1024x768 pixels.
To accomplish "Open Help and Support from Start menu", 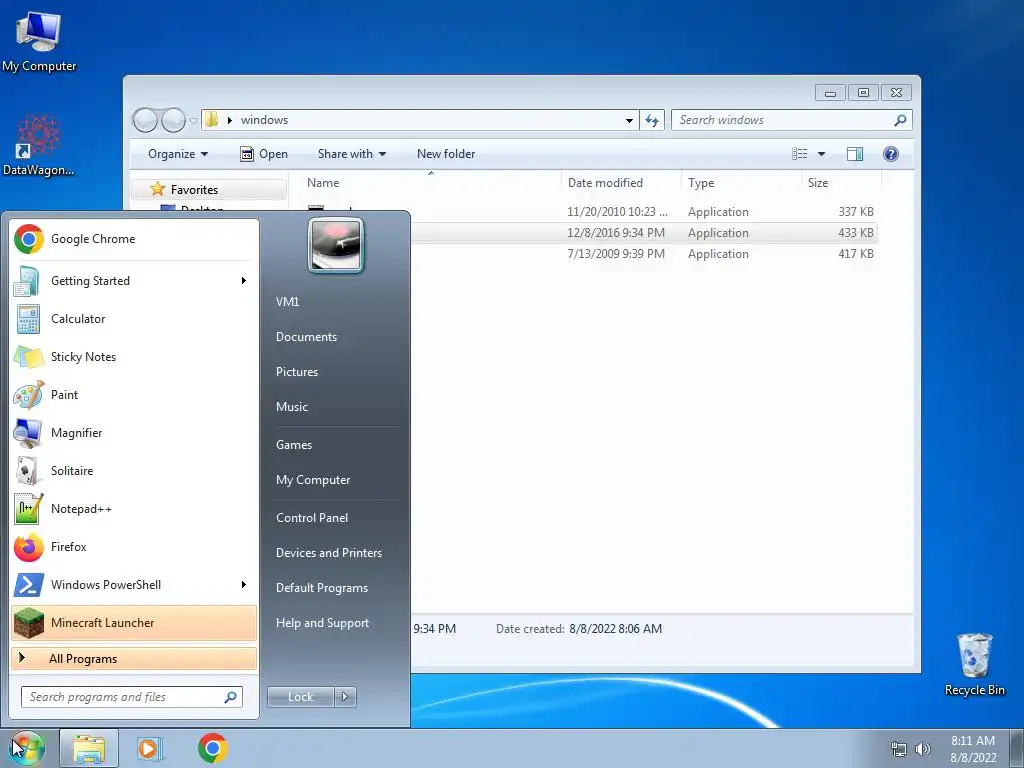I will coord(322,623).
